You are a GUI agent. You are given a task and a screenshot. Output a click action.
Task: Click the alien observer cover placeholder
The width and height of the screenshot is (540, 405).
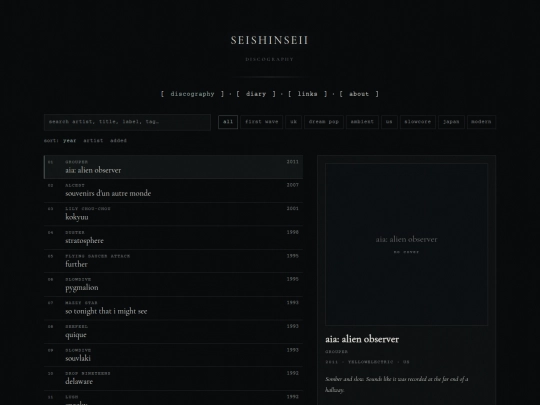(406, 244)
